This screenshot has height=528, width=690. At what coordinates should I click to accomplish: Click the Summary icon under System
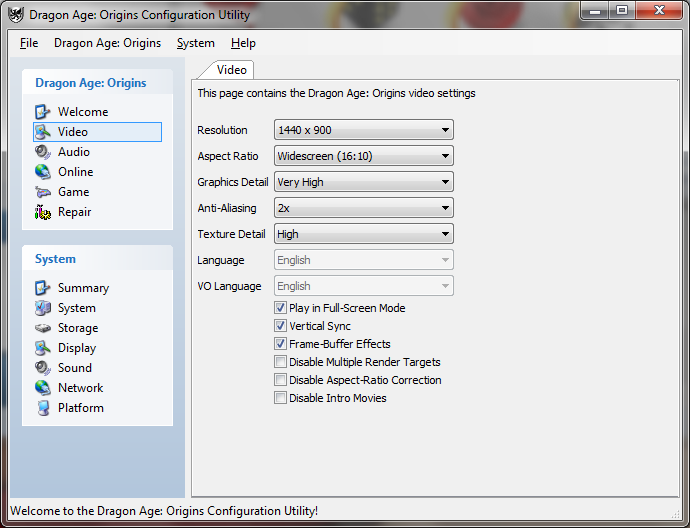[43, 288]
